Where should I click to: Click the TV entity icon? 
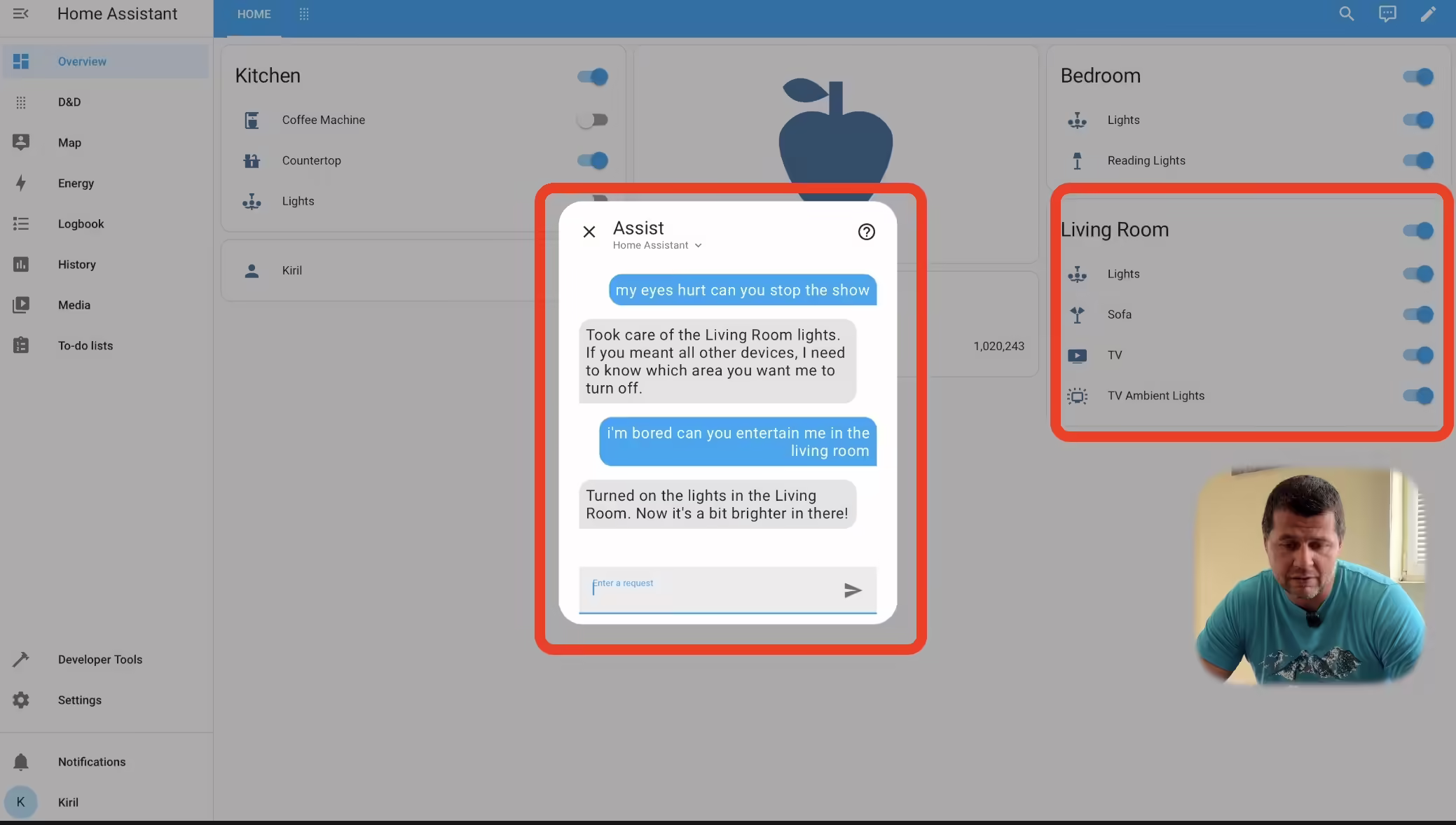click(x=1077, y=356)
